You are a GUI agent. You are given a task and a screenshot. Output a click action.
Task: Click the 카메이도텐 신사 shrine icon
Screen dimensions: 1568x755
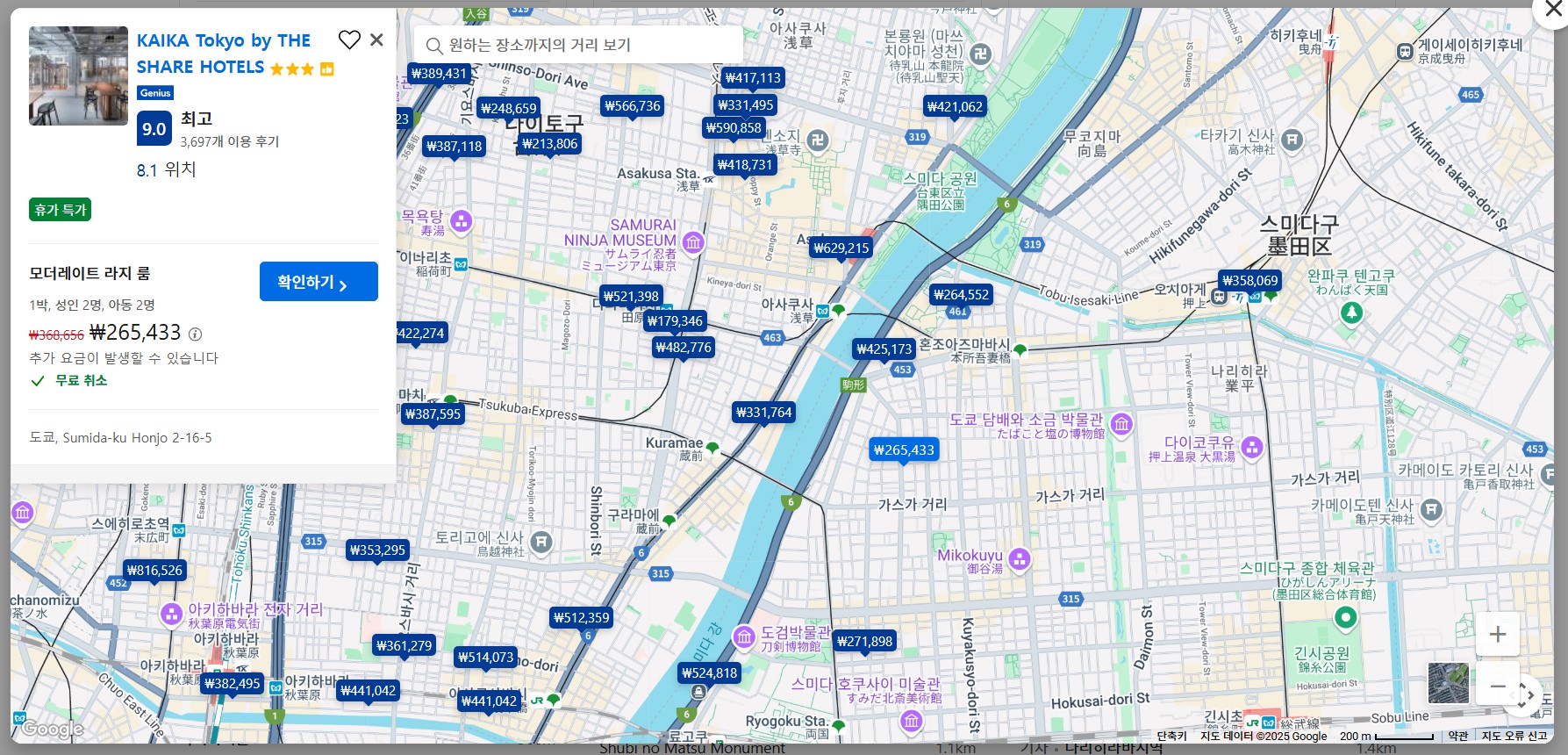[x=1431, y=509]
